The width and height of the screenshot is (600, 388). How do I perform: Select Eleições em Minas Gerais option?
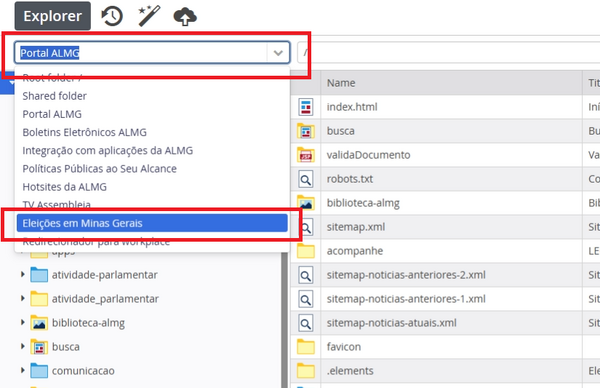pyautogui.click(x=152, y=223)
